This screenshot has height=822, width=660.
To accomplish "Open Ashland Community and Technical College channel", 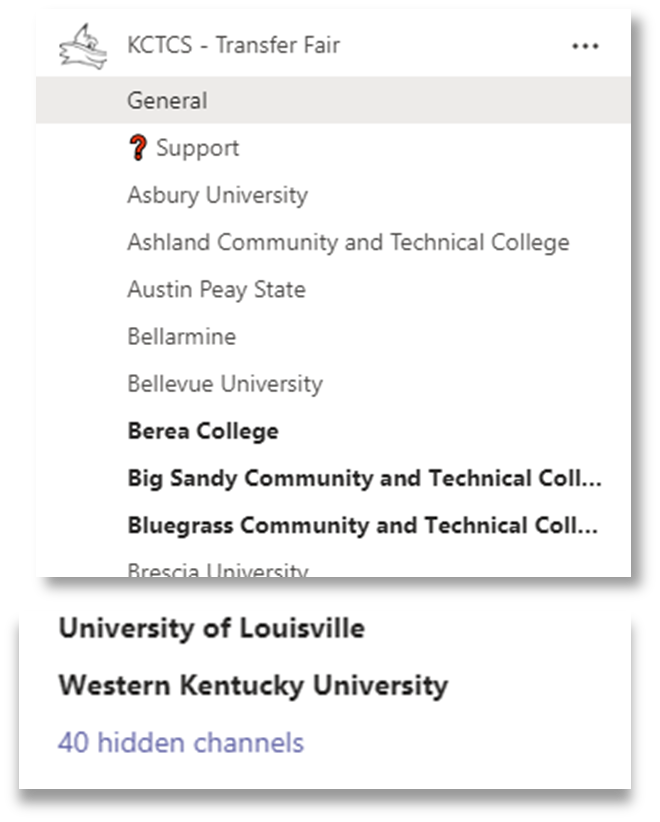I will coord(333,242).
